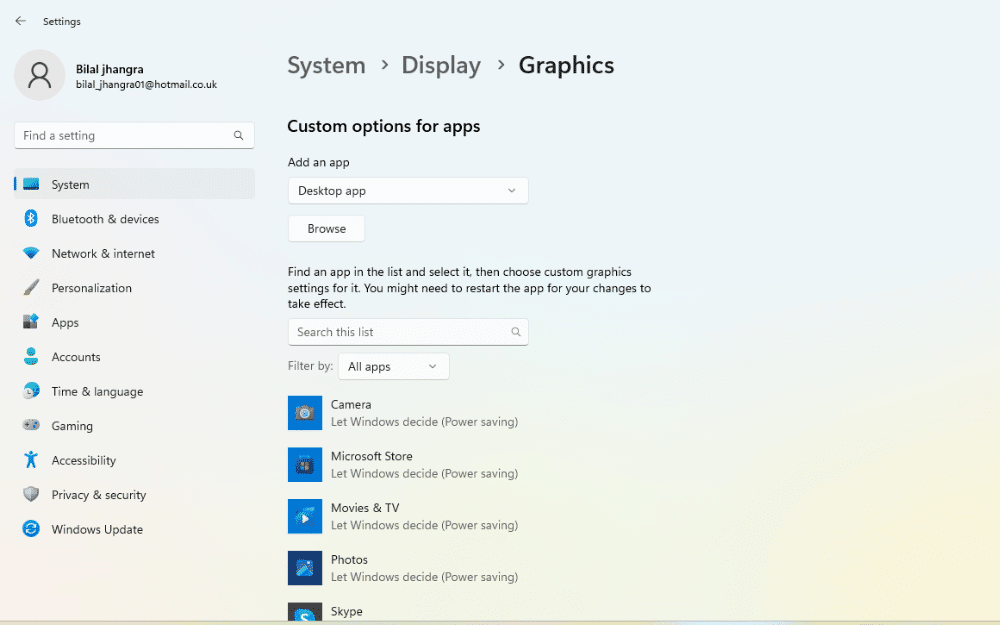Open Accounts settings category
Screen dimensions: 1000x625
135,357
